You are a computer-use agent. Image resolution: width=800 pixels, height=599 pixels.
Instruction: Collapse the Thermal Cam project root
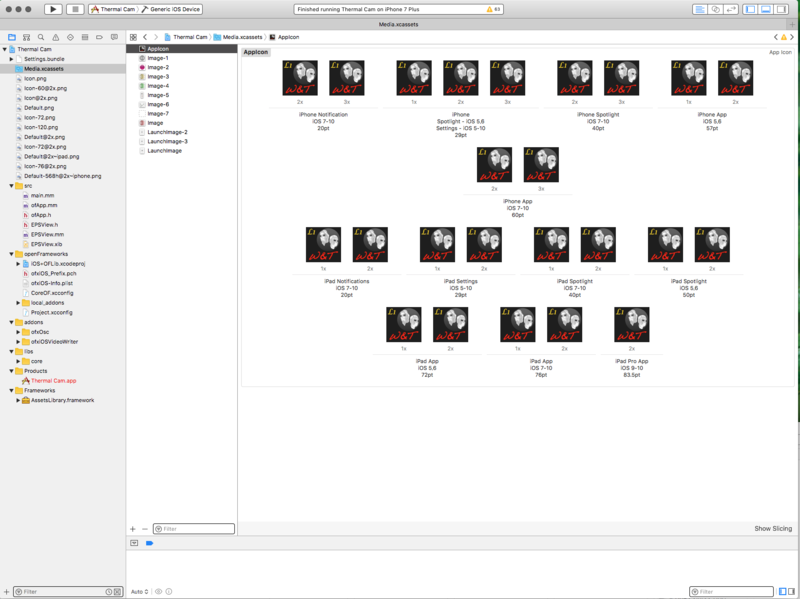coord(5,49)
